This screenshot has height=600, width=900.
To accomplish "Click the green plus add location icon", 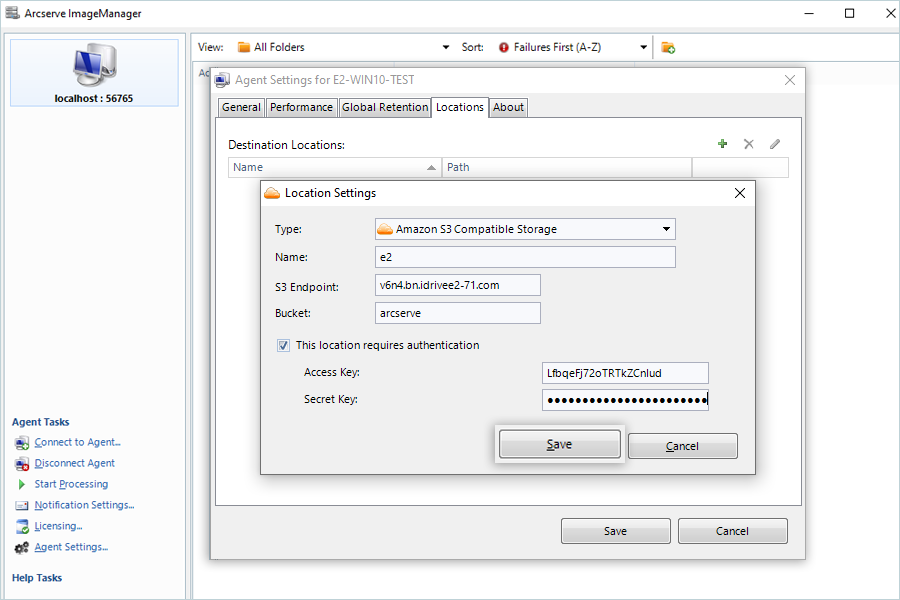I will tap(723, 144).
